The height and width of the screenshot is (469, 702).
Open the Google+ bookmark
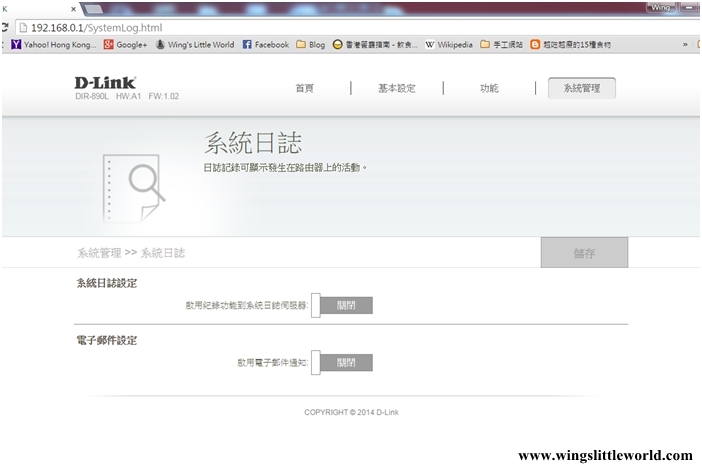[125, 45]
